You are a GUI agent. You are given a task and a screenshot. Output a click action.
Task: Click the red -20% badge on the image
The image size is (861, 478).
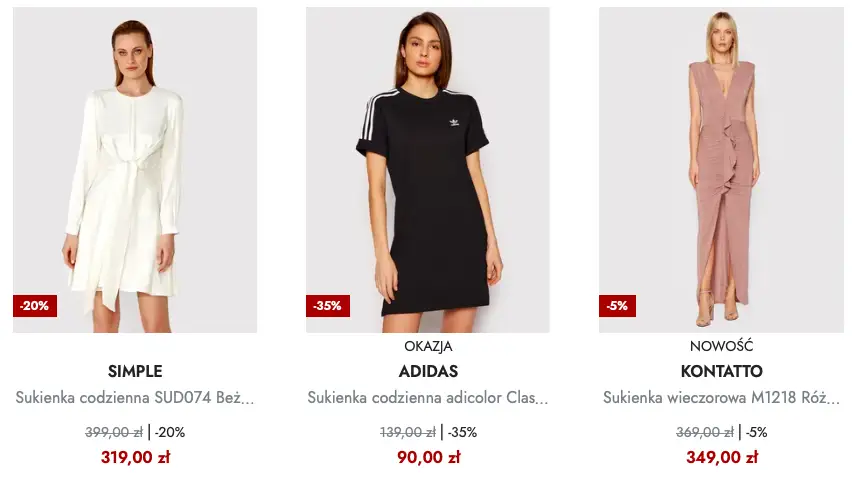(35, 306)
